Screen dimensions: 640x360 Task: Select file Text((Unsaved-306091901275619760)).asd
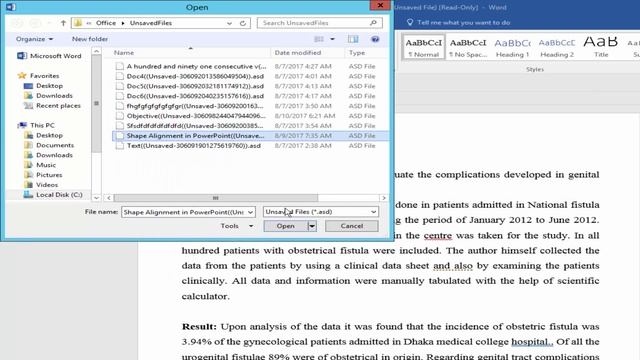[250, 146]
